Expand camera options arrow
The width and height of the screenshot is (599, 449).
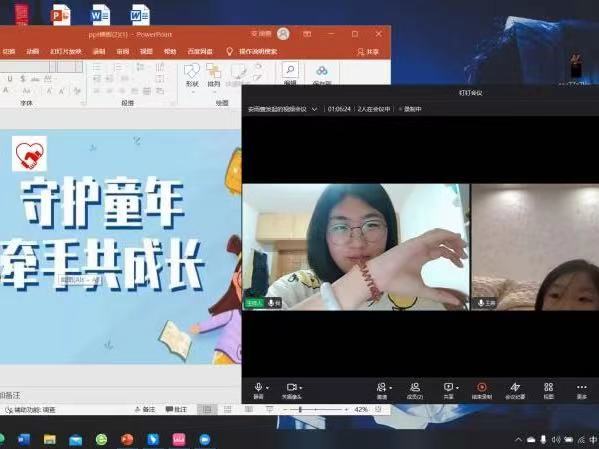301,388
